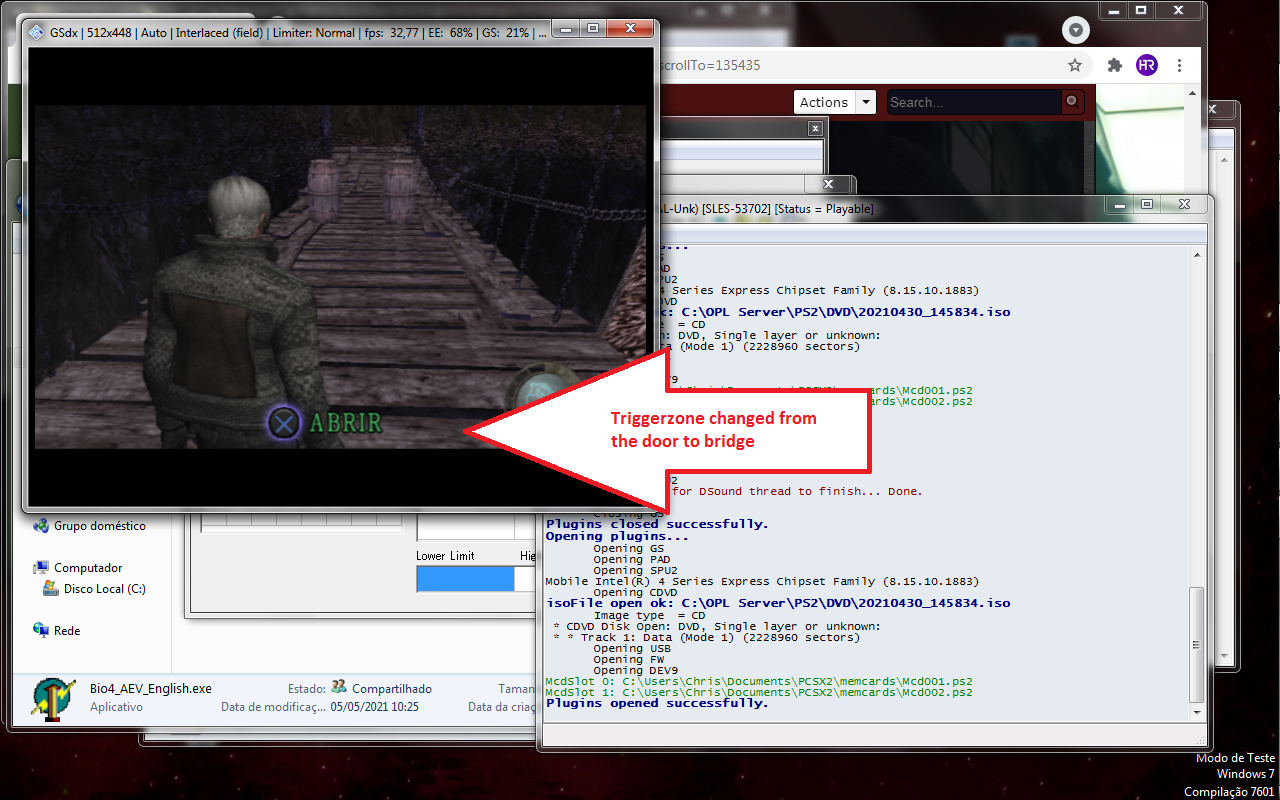Click the Grupo doméstico network-spheres icon
1280x800 pixels.
click(x=41, y=526)
